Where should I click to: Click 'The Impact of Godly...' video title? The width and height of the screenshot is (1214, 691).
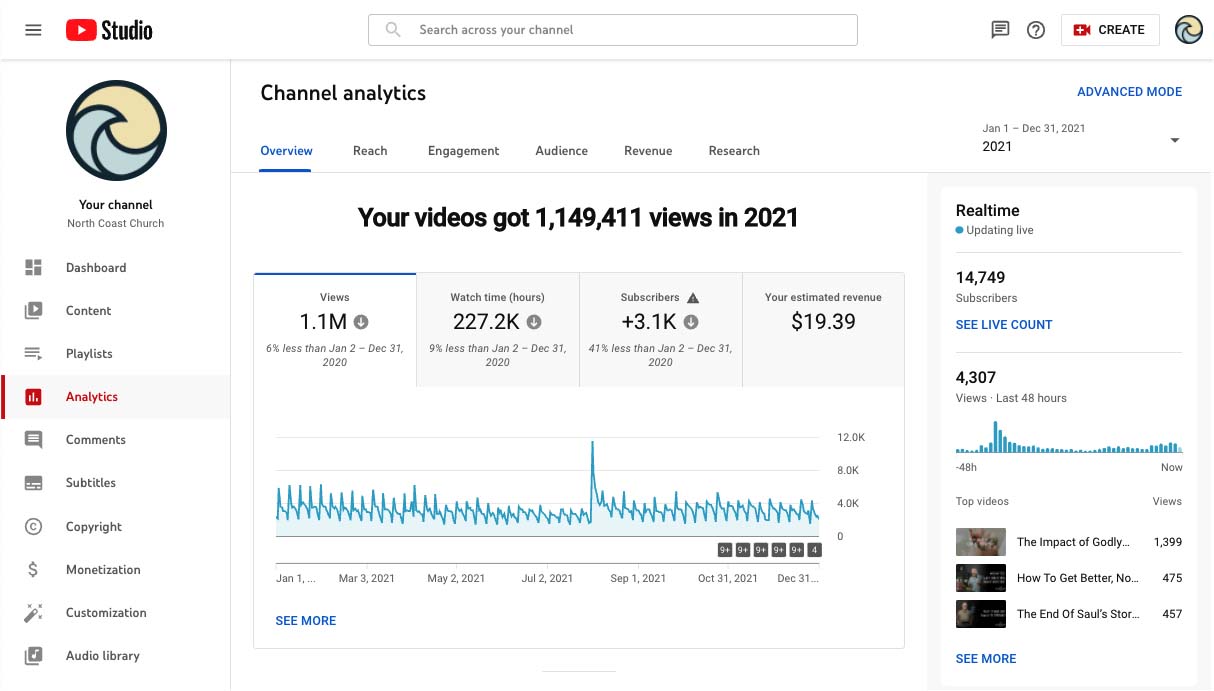[x=1073, y=542]
